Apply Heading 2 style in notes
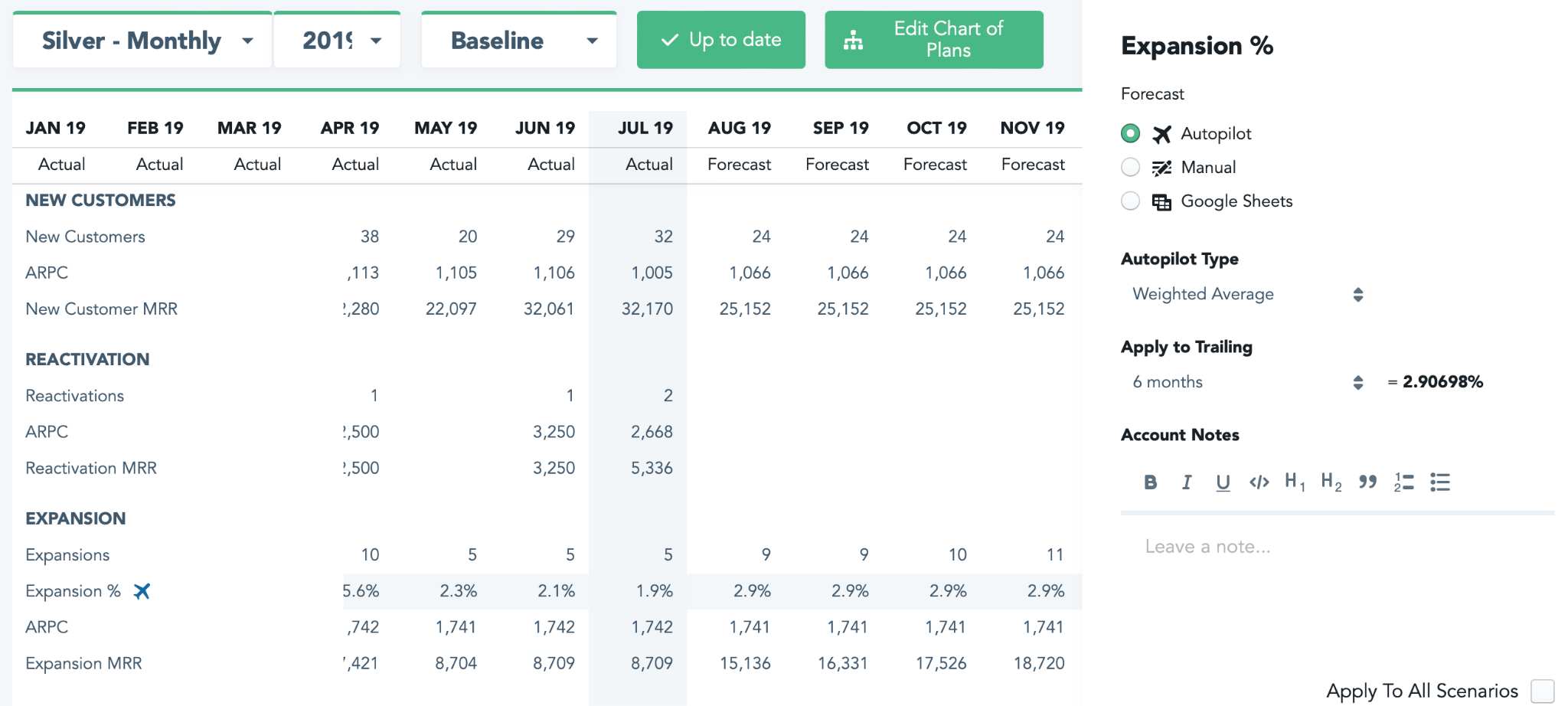Viewport: 1568px width, 706px height. (1331, 482)
